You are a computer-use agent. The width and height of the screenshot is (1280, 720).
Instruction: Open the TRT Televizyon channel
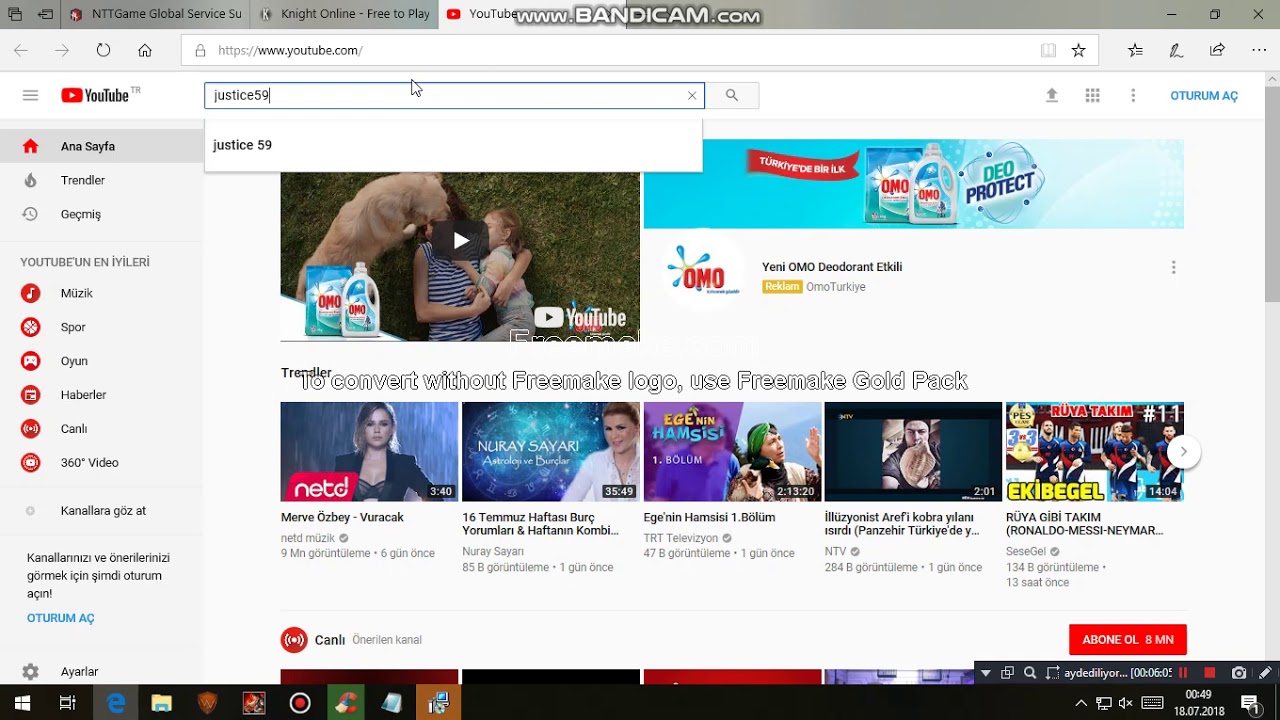[x=681, y=538]
